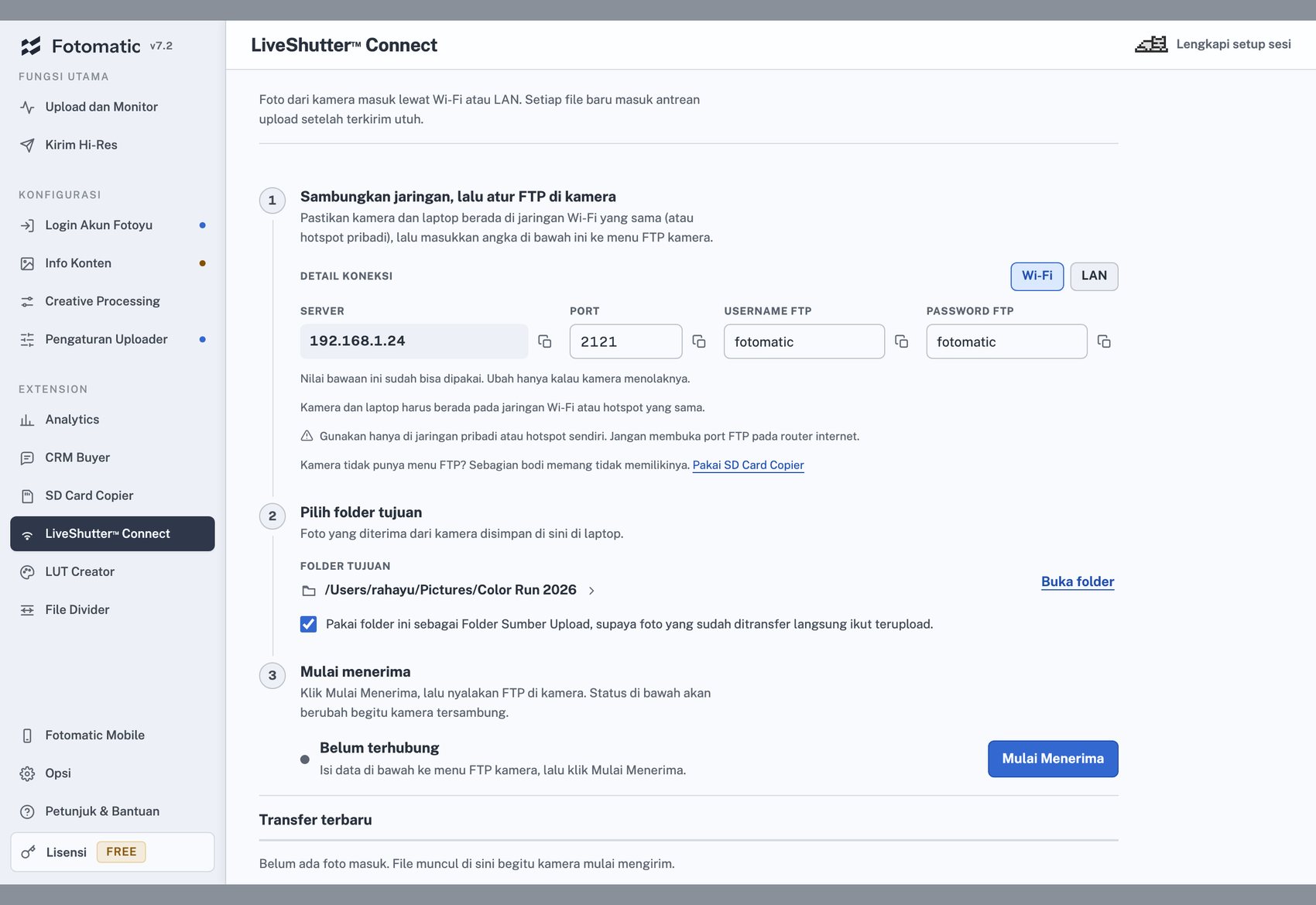Copy the FTP password

click(1104, 341)
